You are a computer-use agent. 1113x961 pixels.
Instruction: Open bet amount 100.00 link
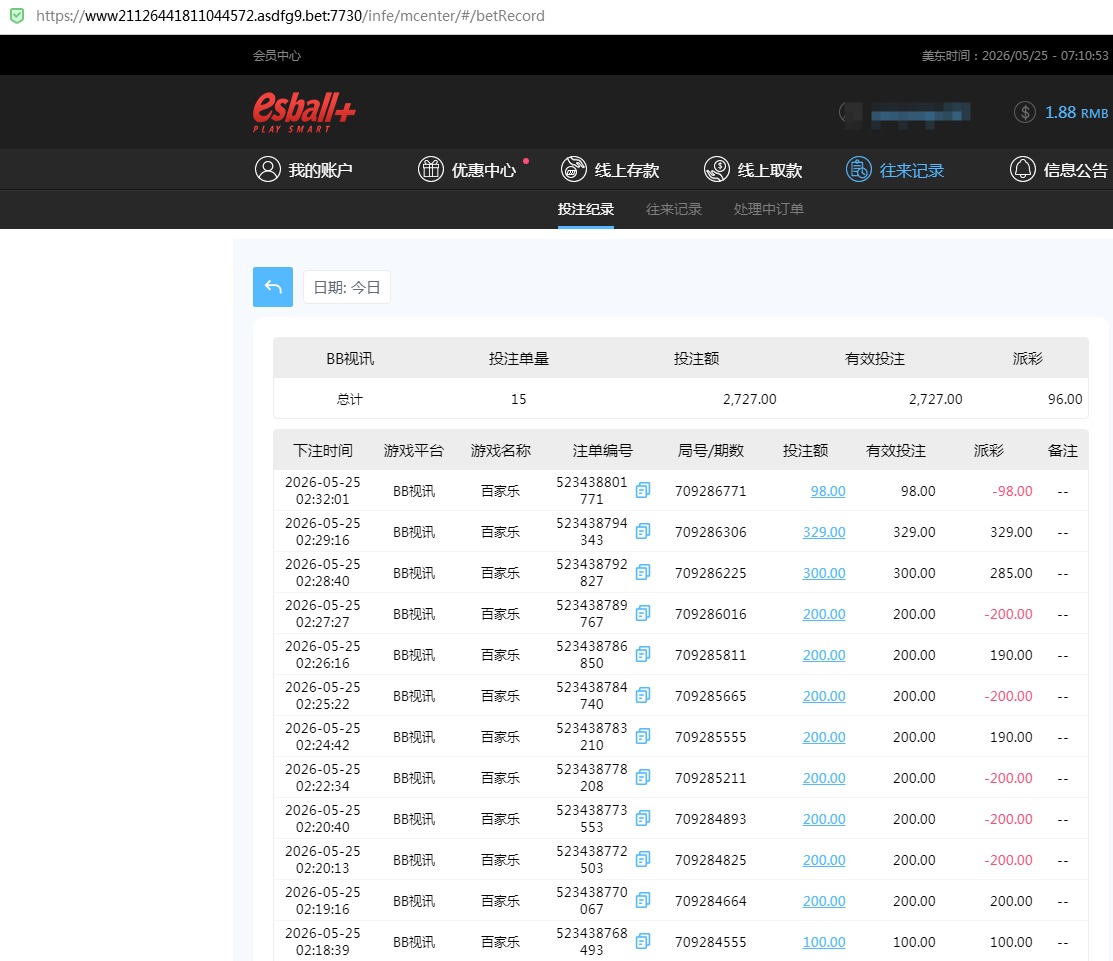[823, 943]
